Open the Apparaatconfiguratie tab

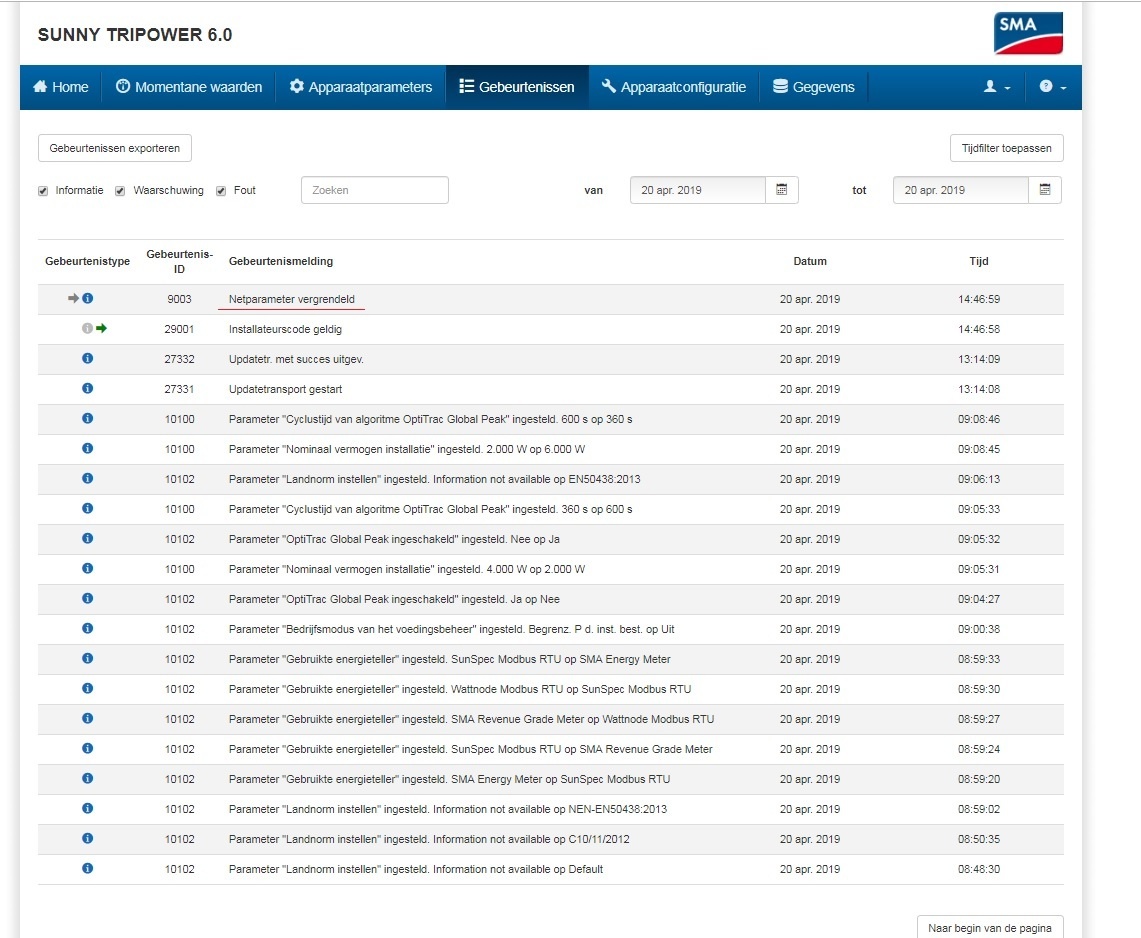click(674, 87)
